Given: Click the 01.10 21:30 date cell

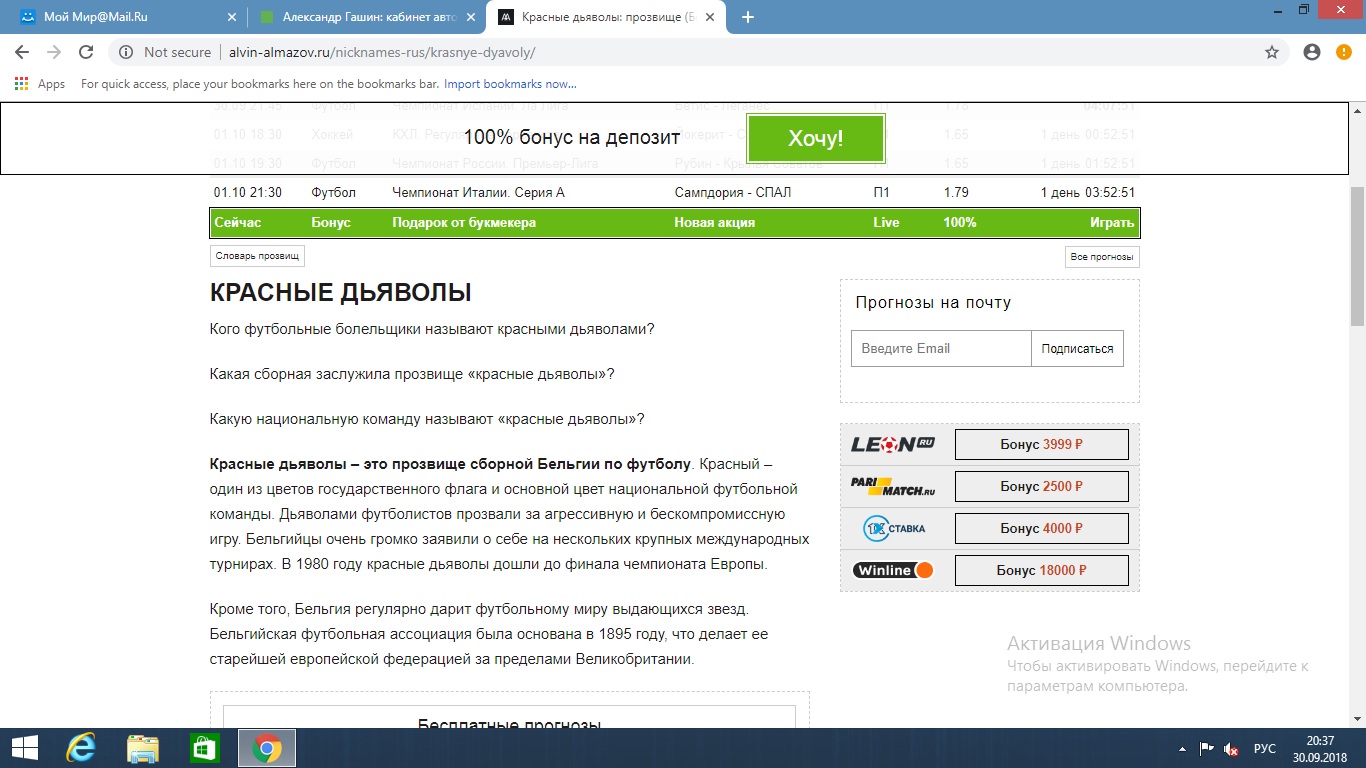Looking at the screenshot, I should (x=248, y=192).
